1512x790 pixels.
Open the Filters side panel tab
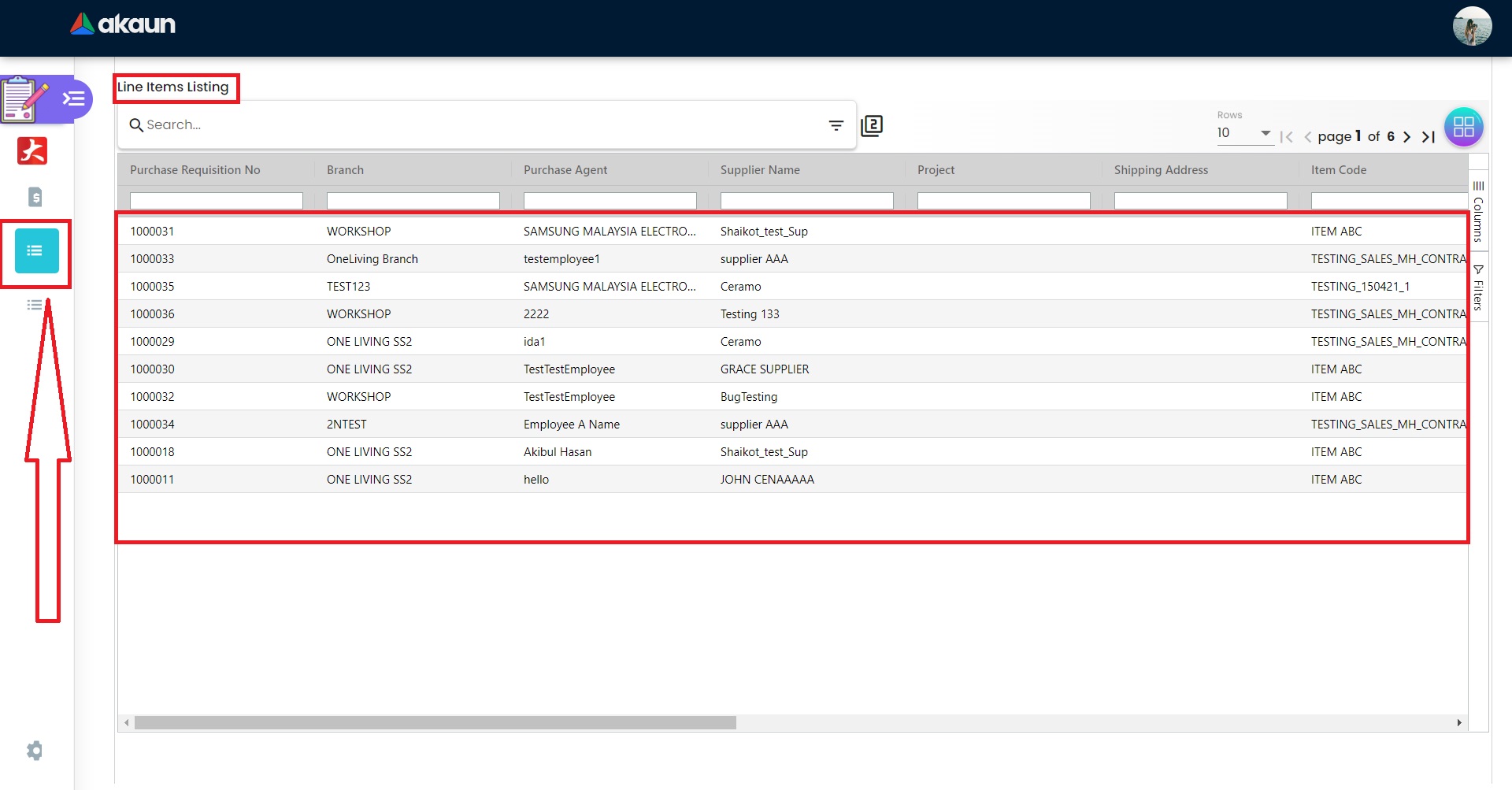1478,288
